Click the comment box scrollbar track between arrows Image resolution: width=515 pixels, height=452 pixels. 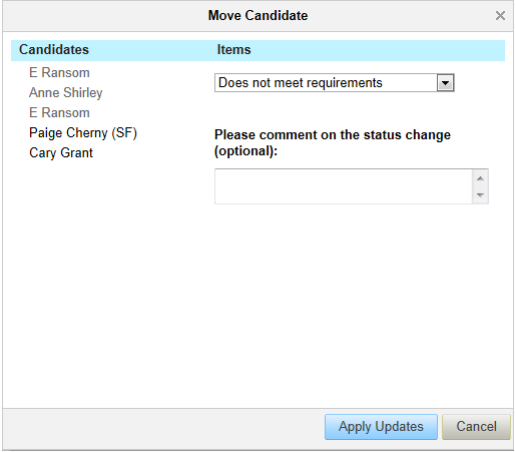(480, 187)
